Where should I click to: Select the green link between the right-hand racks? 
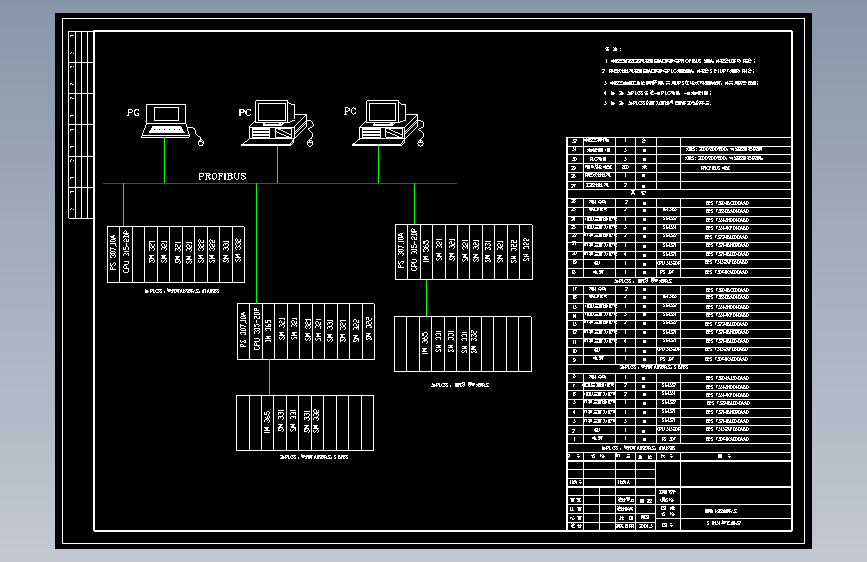click(x=426, y=298)
